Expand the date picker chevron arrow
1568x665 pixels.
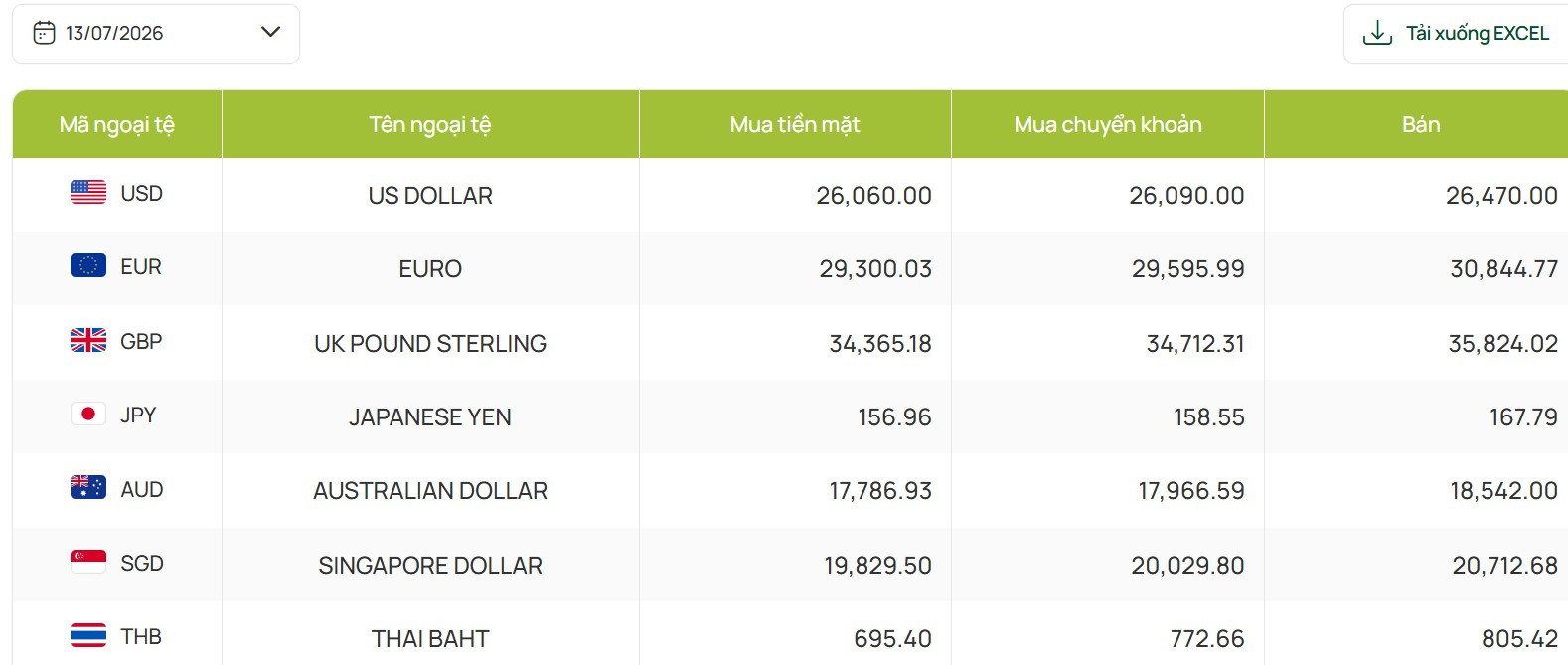pos(270,32)
